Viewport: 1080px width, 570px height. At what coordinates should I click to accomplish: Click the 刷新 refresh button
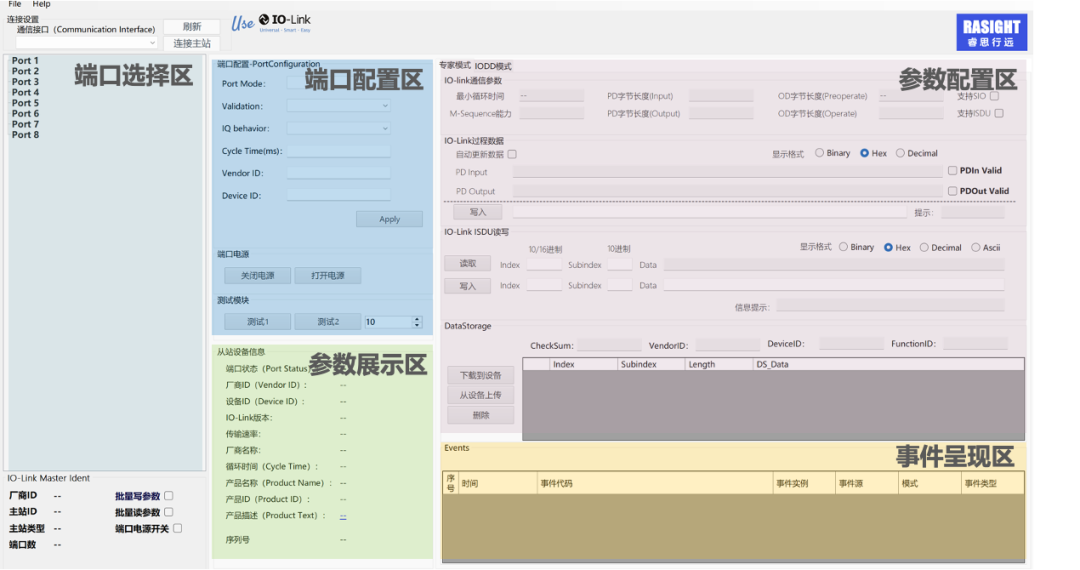[x=191, y=27]
